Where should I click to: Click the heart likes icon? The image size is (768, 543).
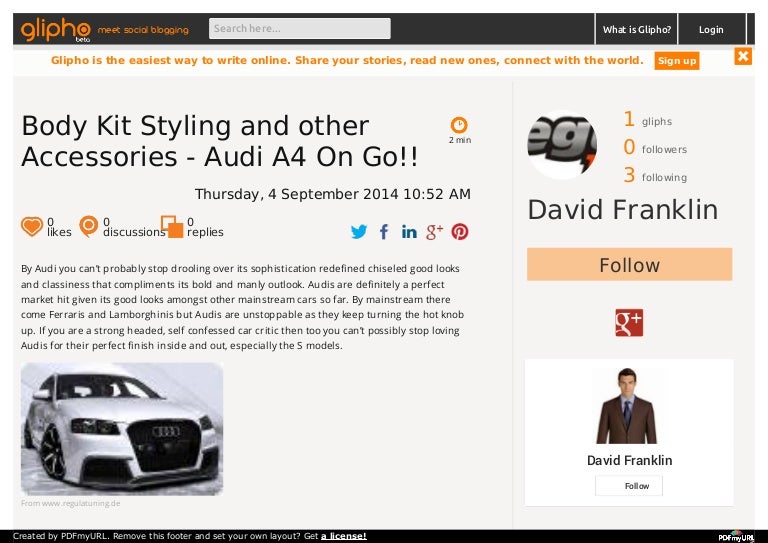point(32,227)
